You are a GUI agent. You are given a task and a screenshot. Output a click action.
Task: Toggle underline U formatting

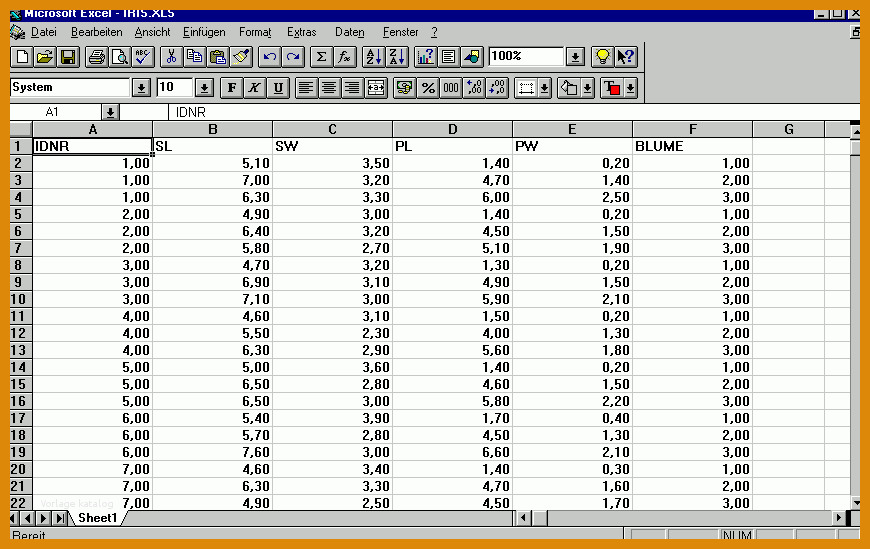tap(278, 88)
